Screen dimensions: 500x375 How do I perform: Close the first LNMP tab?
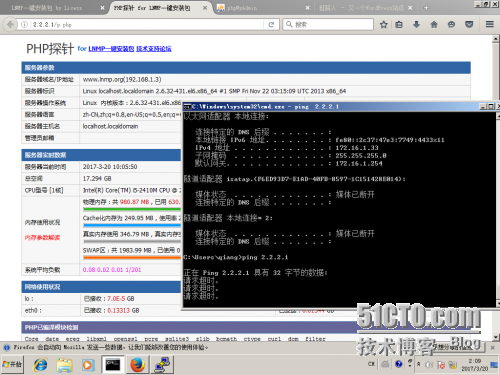click(102, 8)
